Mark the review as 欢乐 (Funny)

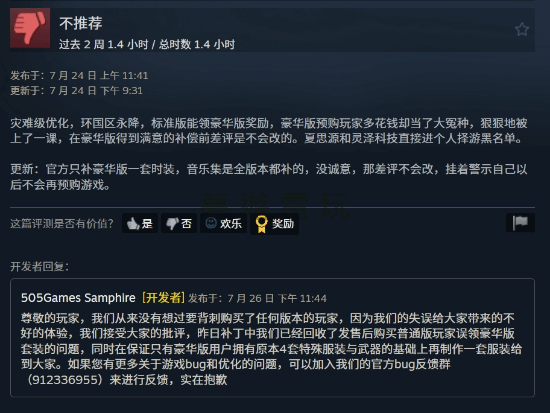(x=223, y=223)
